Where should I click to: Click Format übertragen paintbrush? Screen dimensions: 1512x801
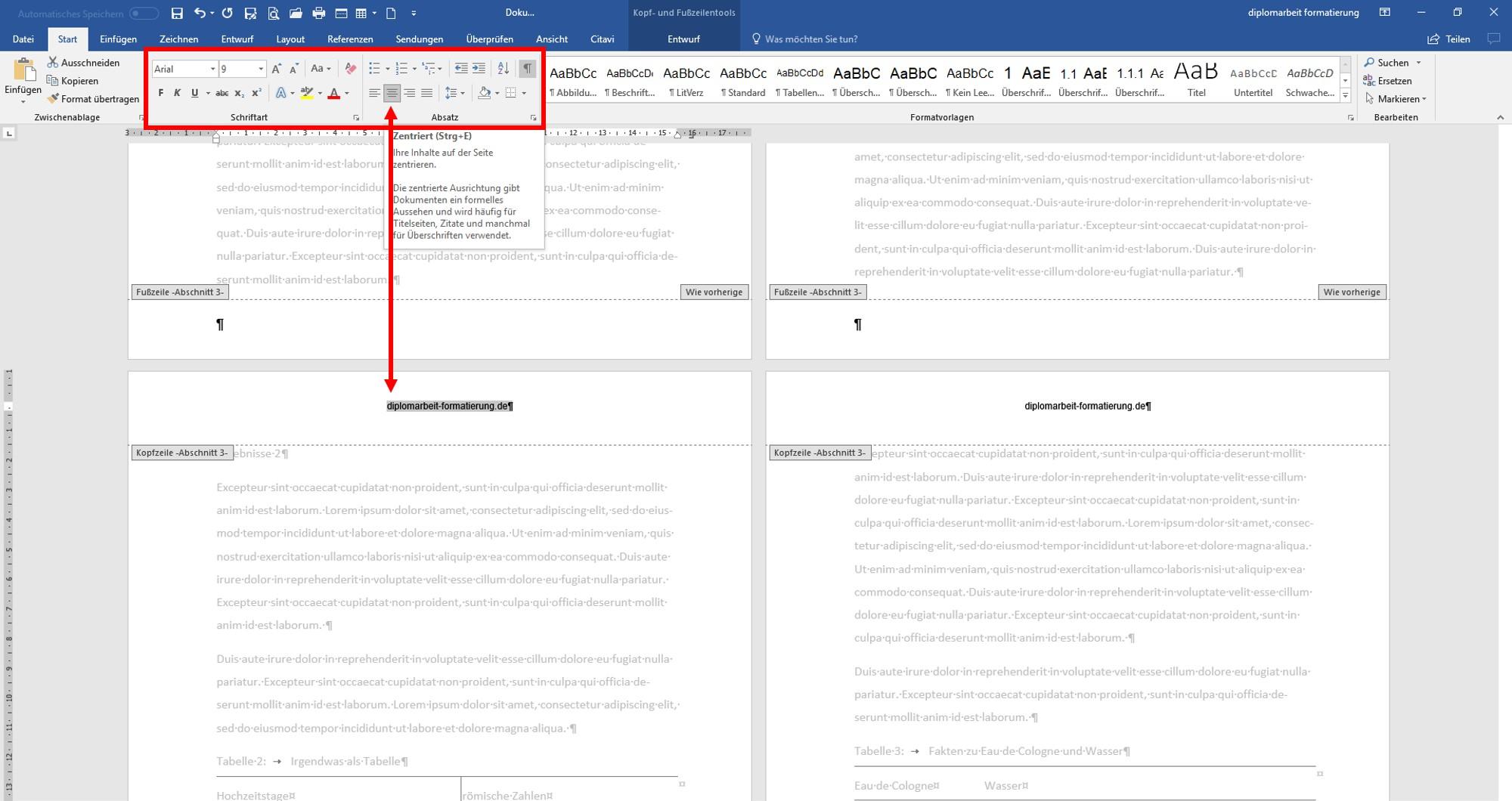point(93,99)
